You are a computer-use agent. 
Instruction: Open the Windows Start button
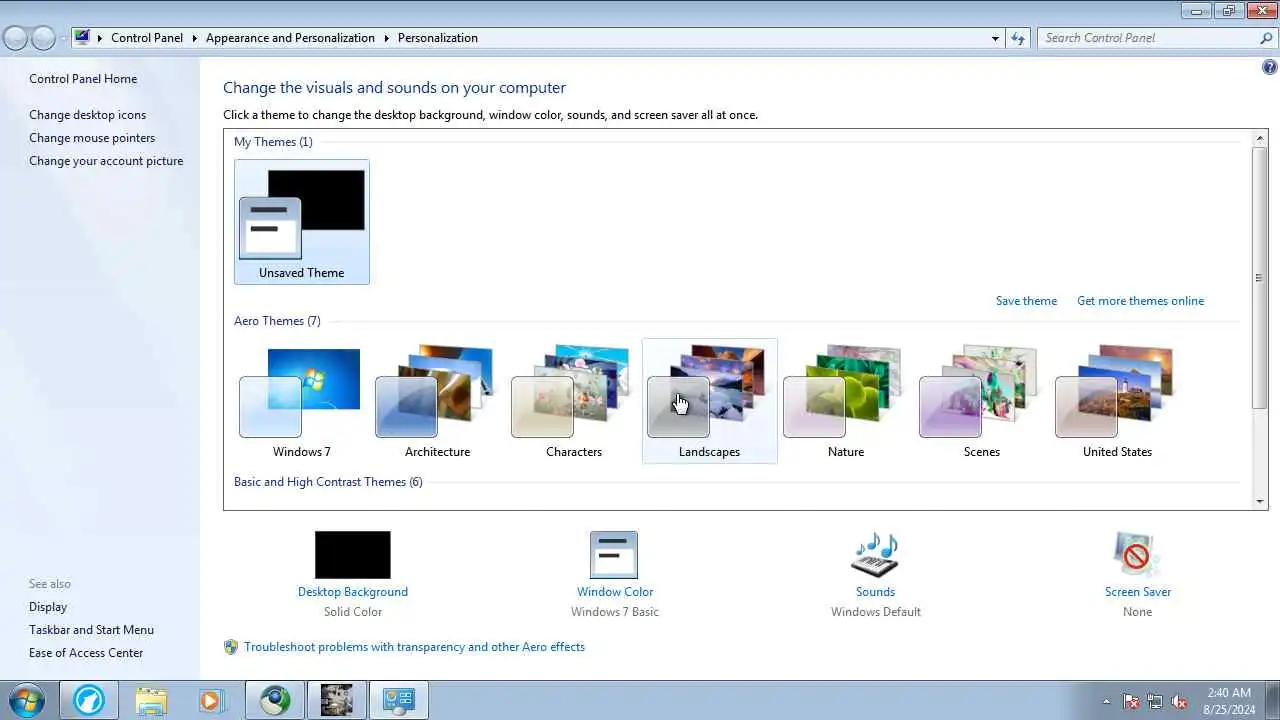coord(26,700)
